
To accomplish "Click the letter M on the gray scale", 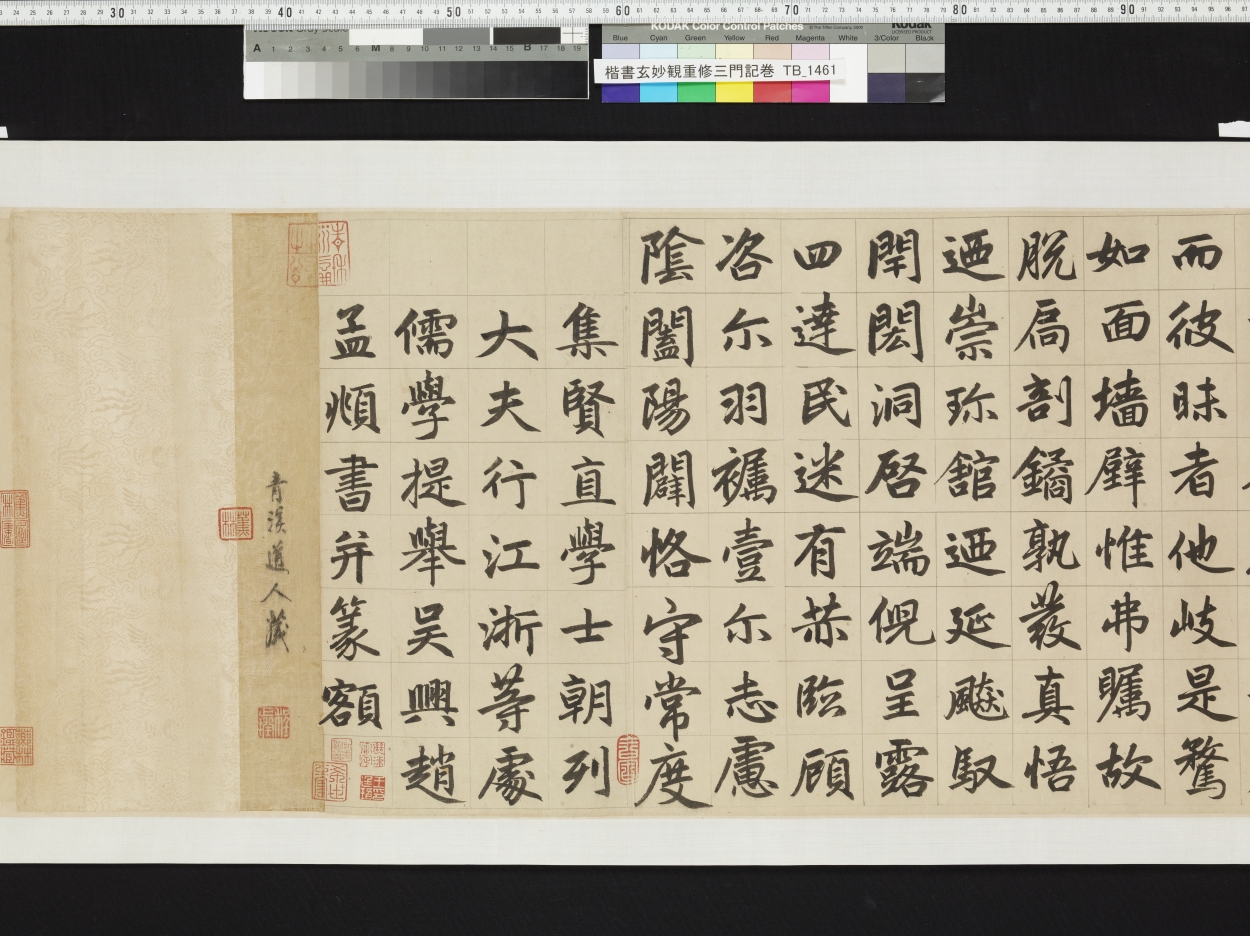I will [375, 48].
